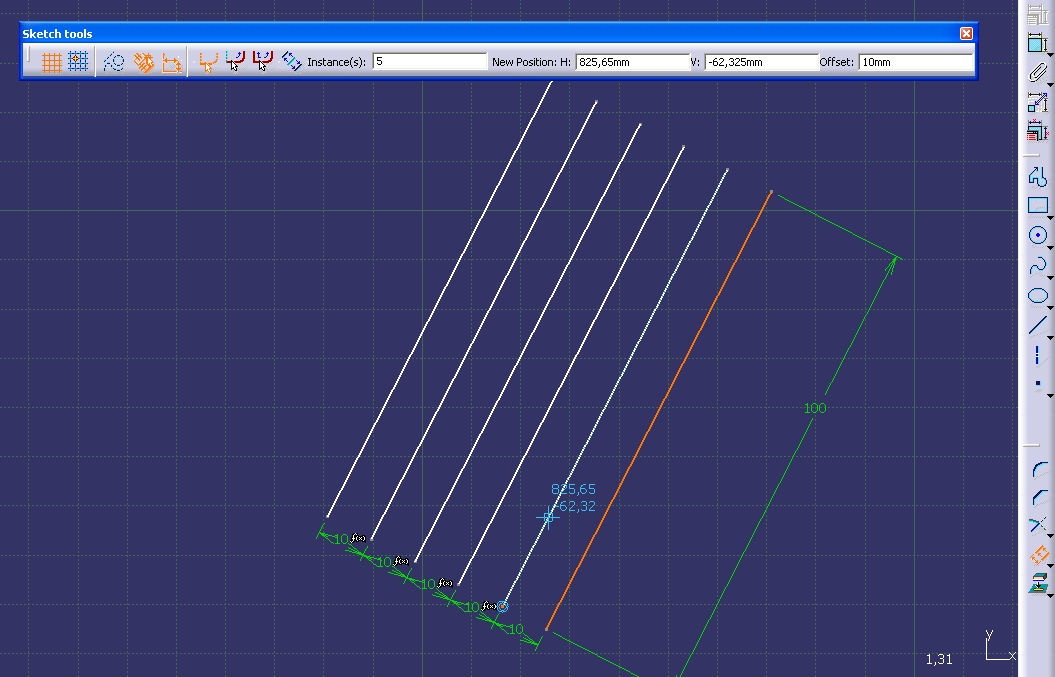Select the Project 3D Elements tool
Viewport: 1055px width, 677px height.
(x=1039, y=583)
